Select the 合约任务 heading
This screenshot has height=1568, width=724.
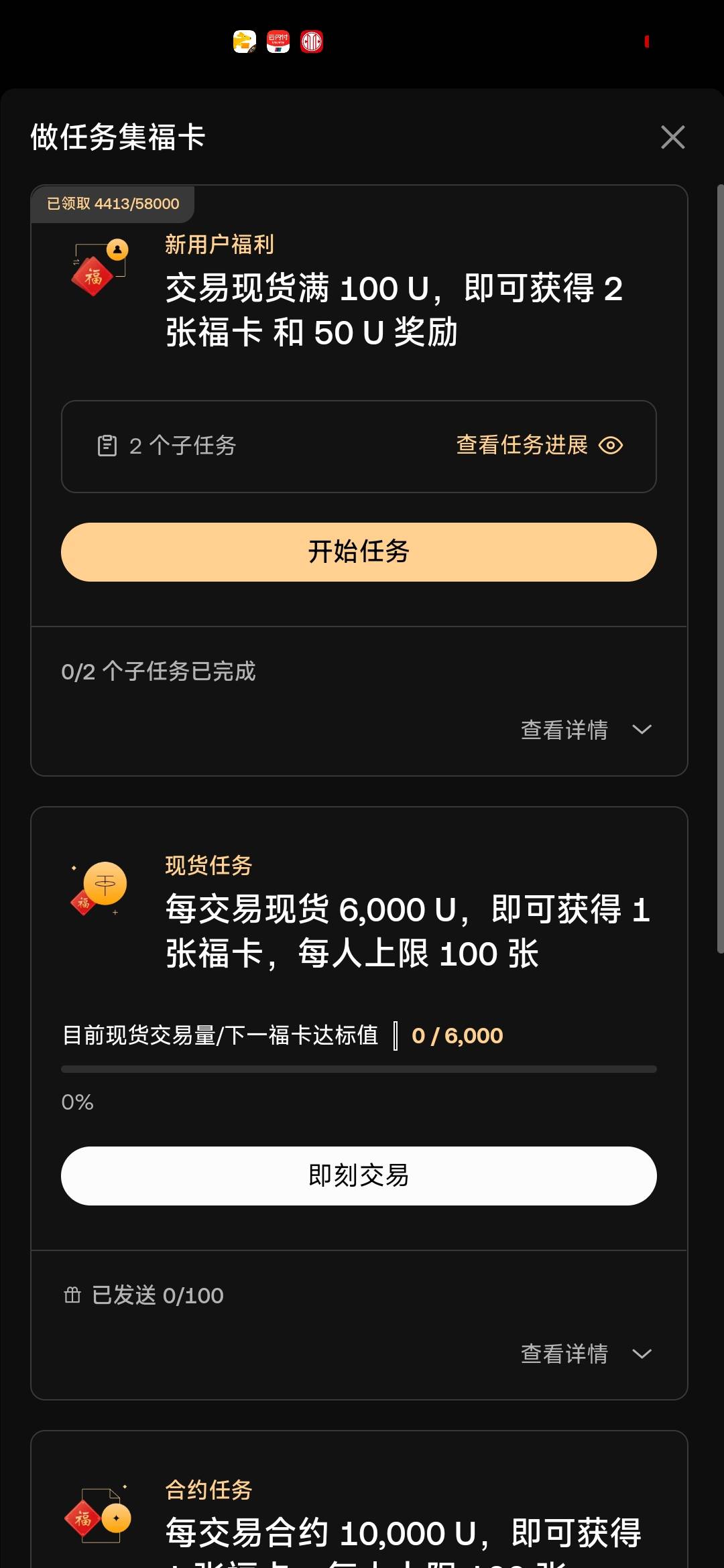tap(208, 1489)
